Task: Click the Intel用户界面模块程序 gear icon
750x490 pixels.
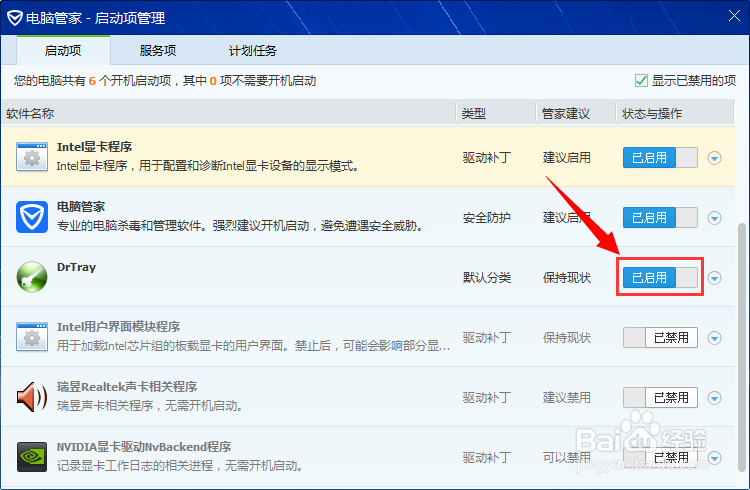Action: pos(32,337)
